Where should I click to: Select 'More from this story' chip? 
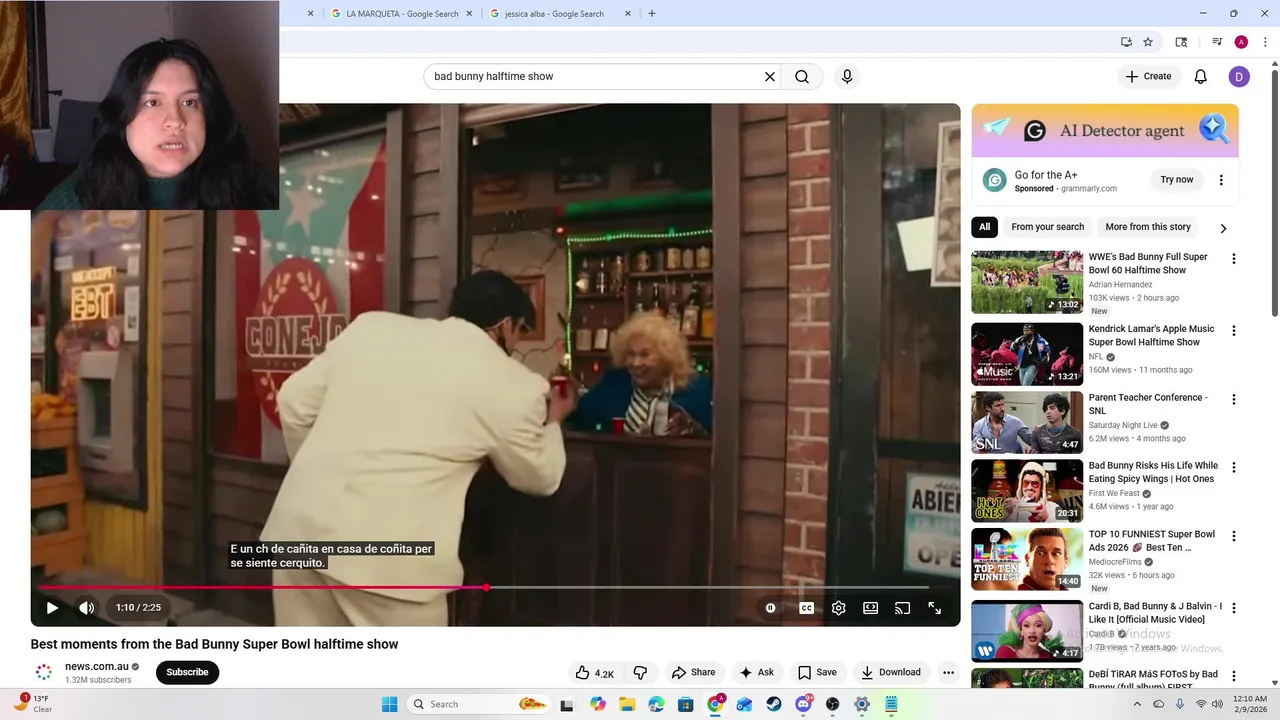(1148, 227)
